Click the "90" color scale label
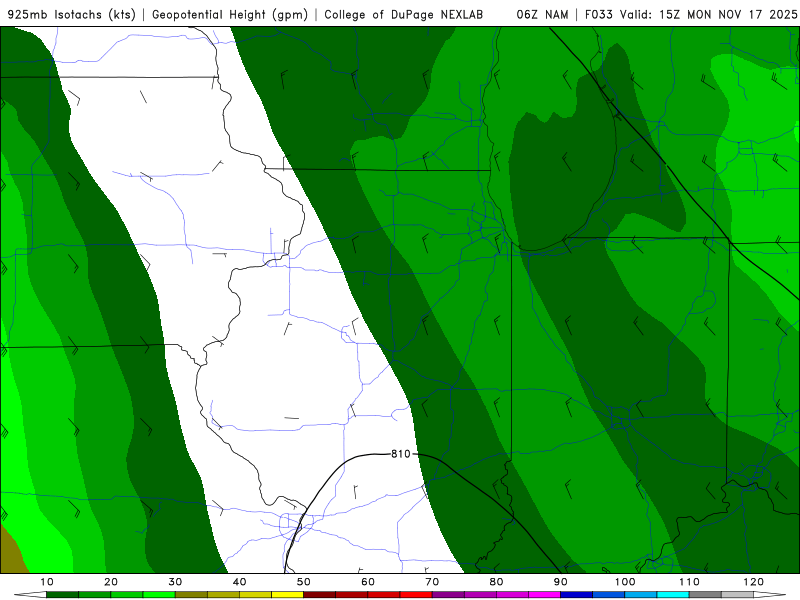 tap(561, 582)
